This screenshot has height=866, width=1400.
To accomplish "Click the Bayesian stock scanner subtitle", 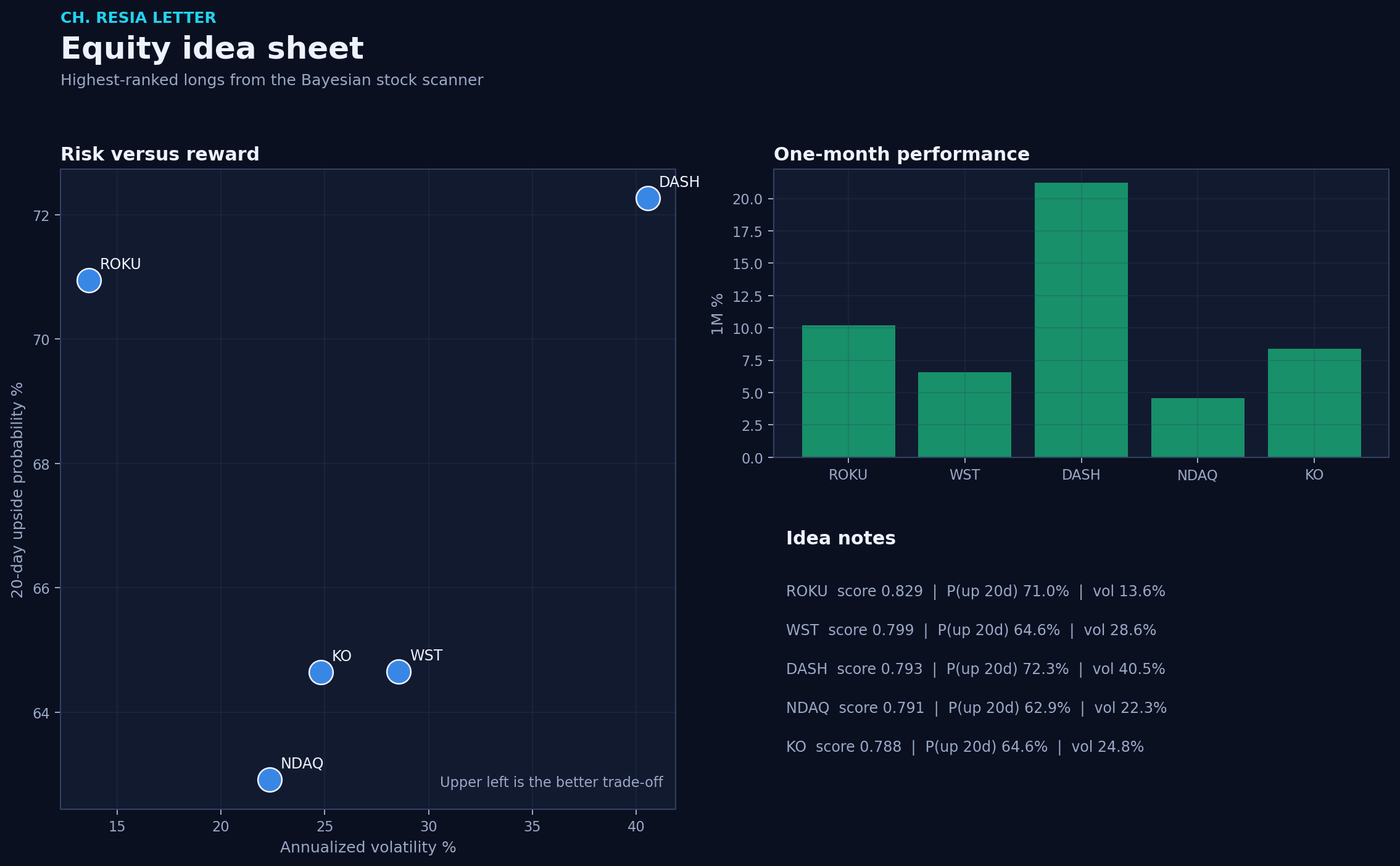I will [x=271, y=80].
